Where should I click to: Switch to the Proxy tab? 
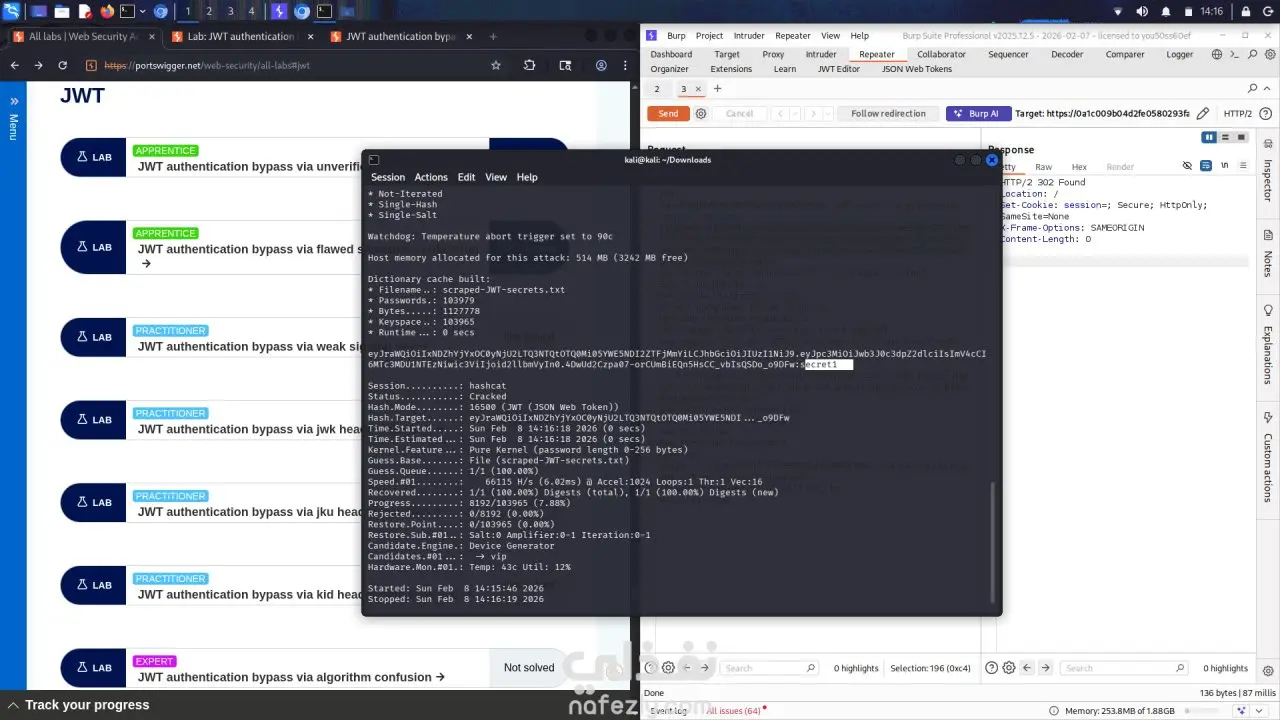(x=773, y=54)
